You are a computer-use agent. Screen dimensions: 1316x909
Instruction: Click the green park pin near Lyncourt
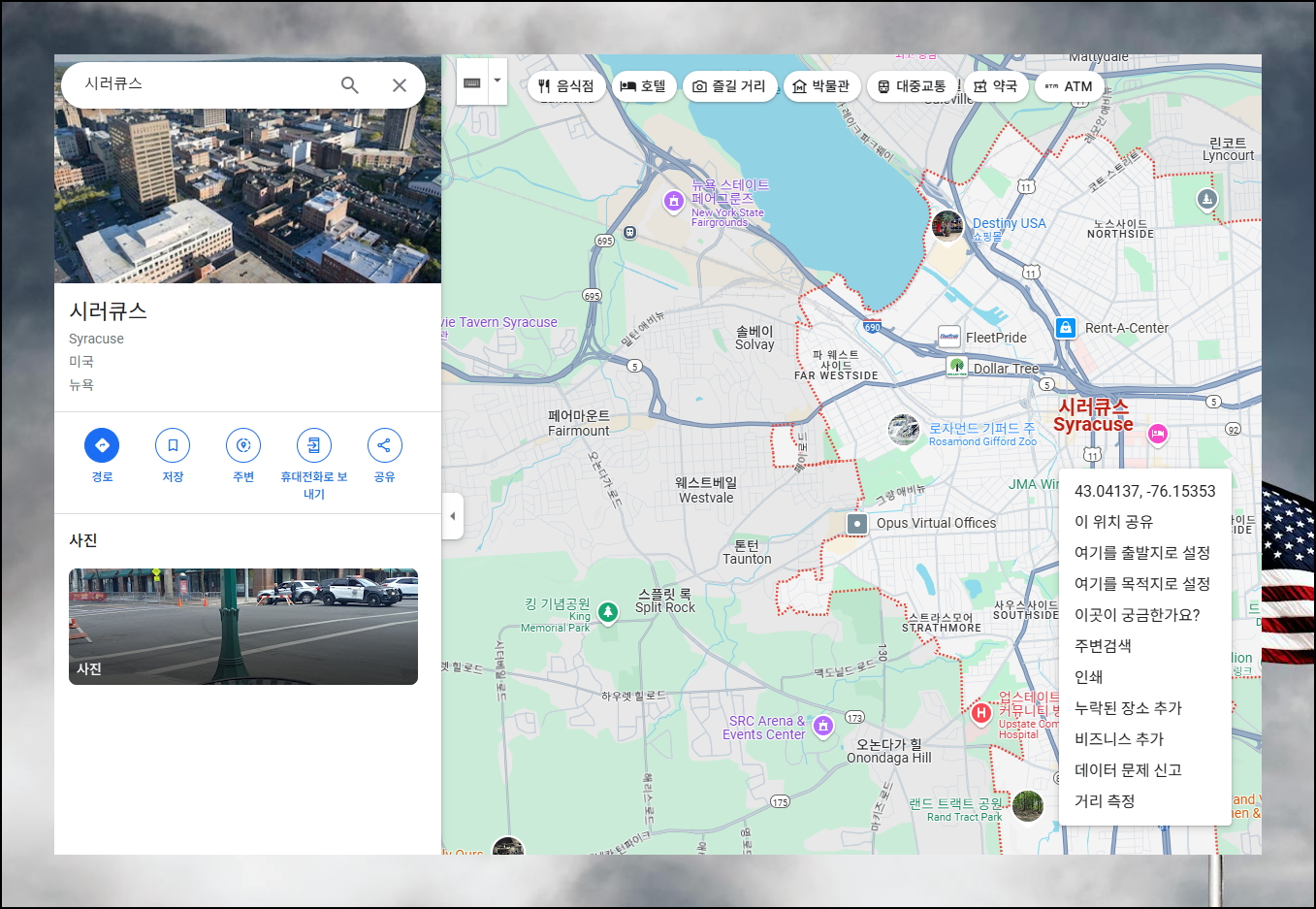coord(1206,200)
